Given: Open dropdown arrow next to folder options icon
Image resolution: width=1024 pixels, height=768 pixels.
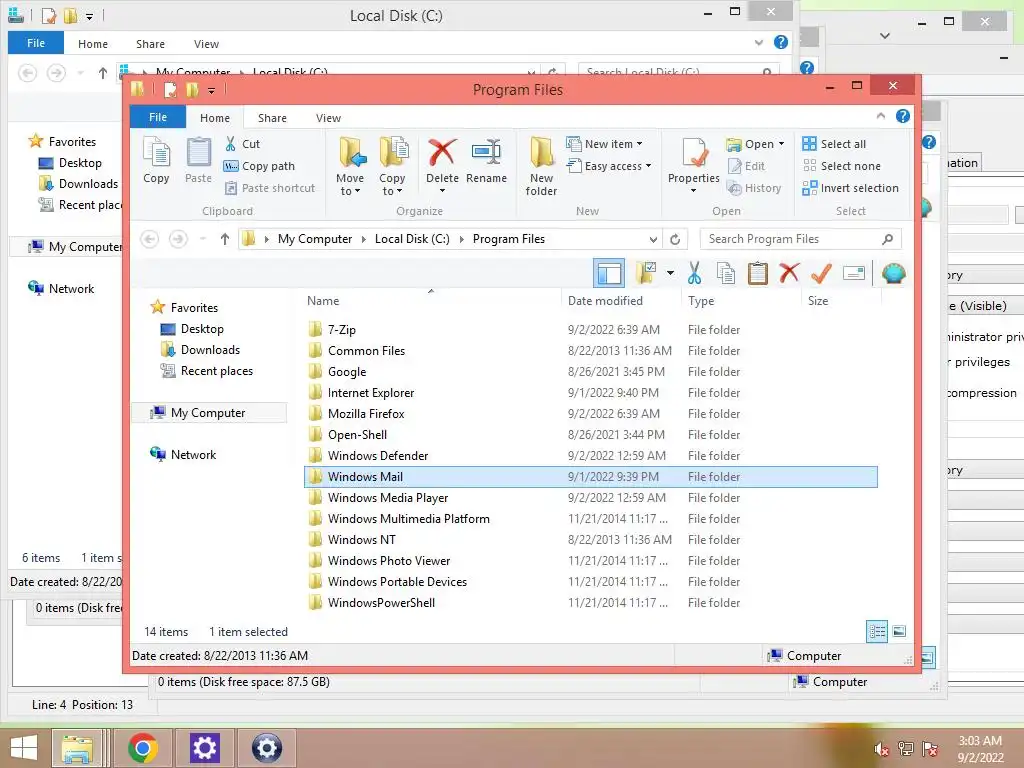Looking at the screenshot, I should click(x=670, y=273).
